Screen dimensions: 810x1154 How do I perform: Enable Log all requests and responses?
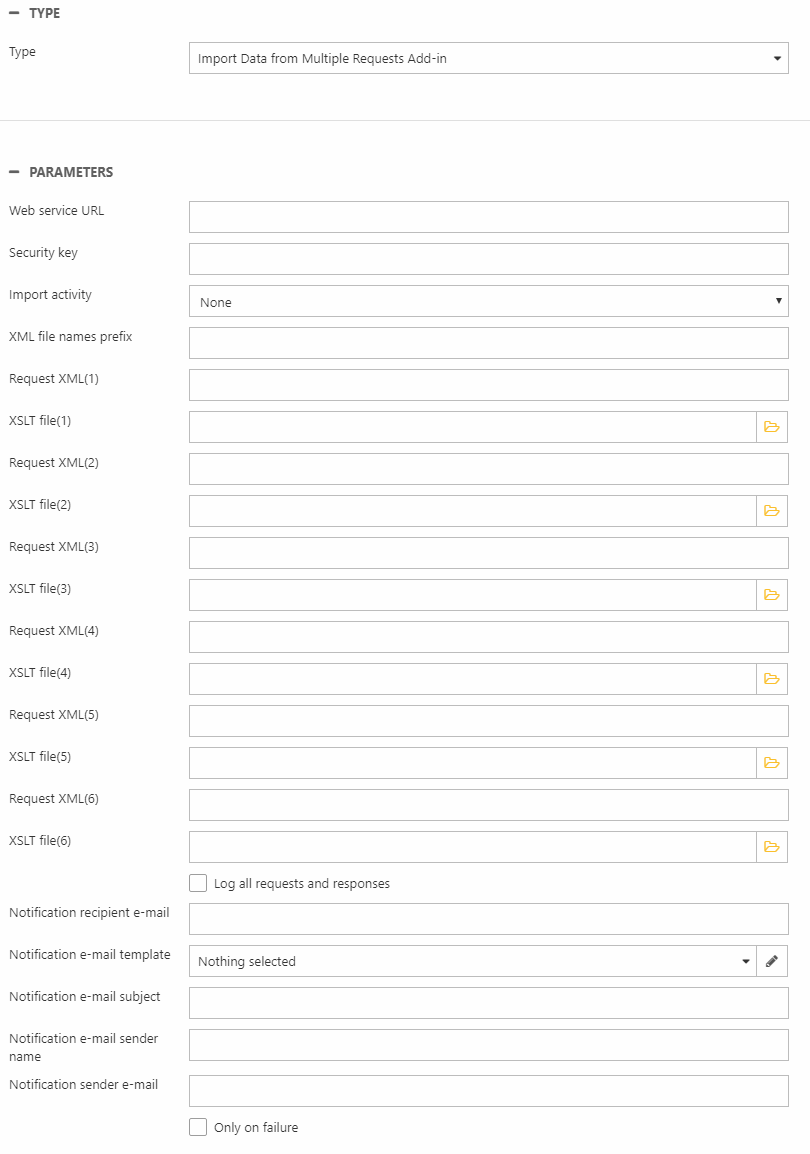coord(198,883)
